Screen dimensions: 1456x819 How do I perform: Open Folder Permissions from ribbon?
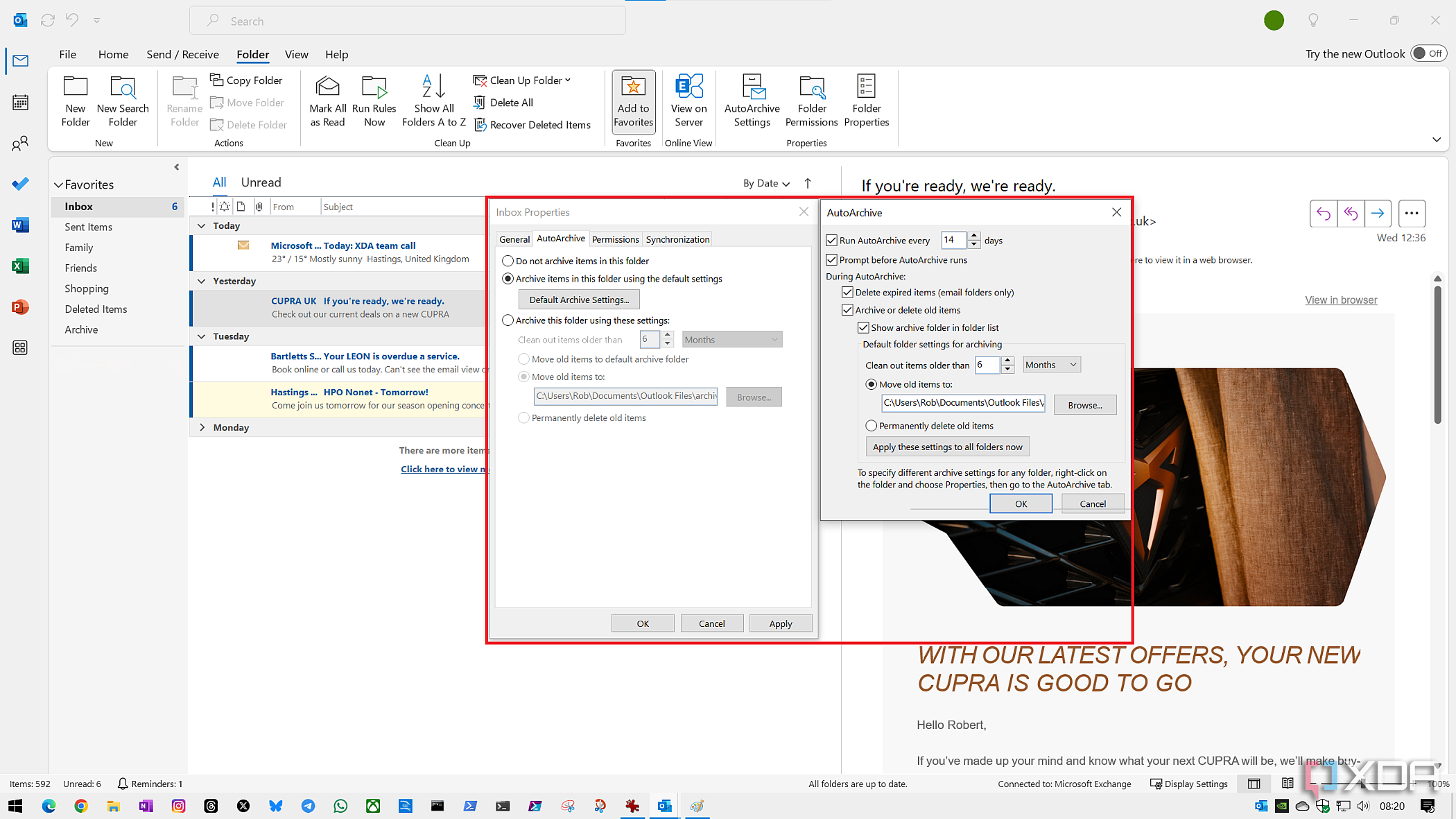pyautogui.click(x=811, y=101)
